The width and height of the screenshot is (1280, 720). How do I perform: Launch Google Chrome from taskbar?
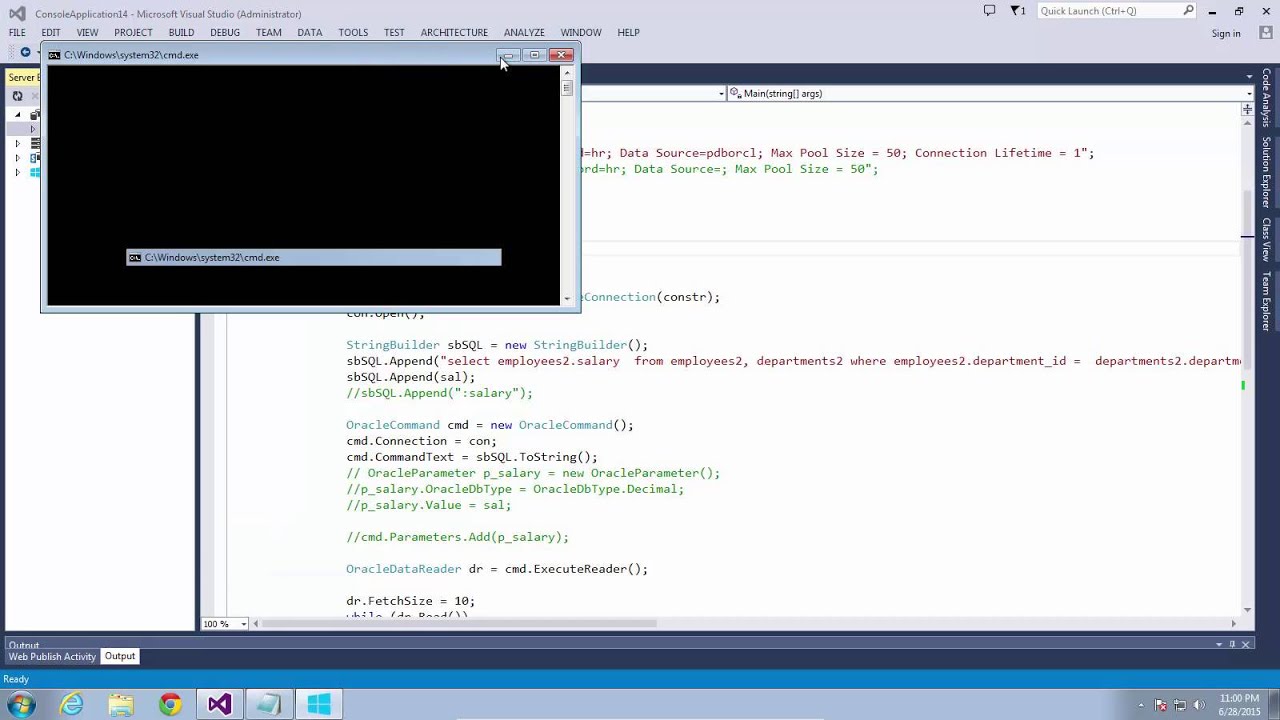pos(170,705)
